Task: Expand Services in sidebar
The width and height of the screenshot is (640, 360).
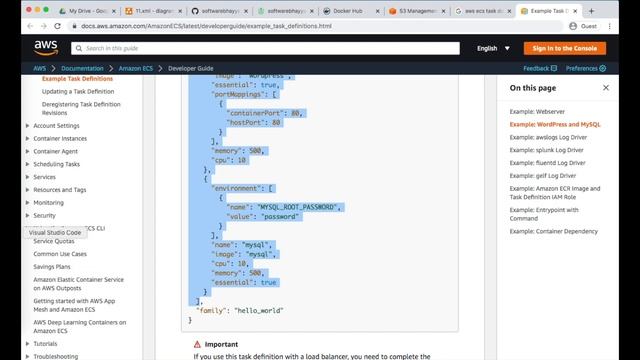Action: pyautogui.click(x=27, y=177)
